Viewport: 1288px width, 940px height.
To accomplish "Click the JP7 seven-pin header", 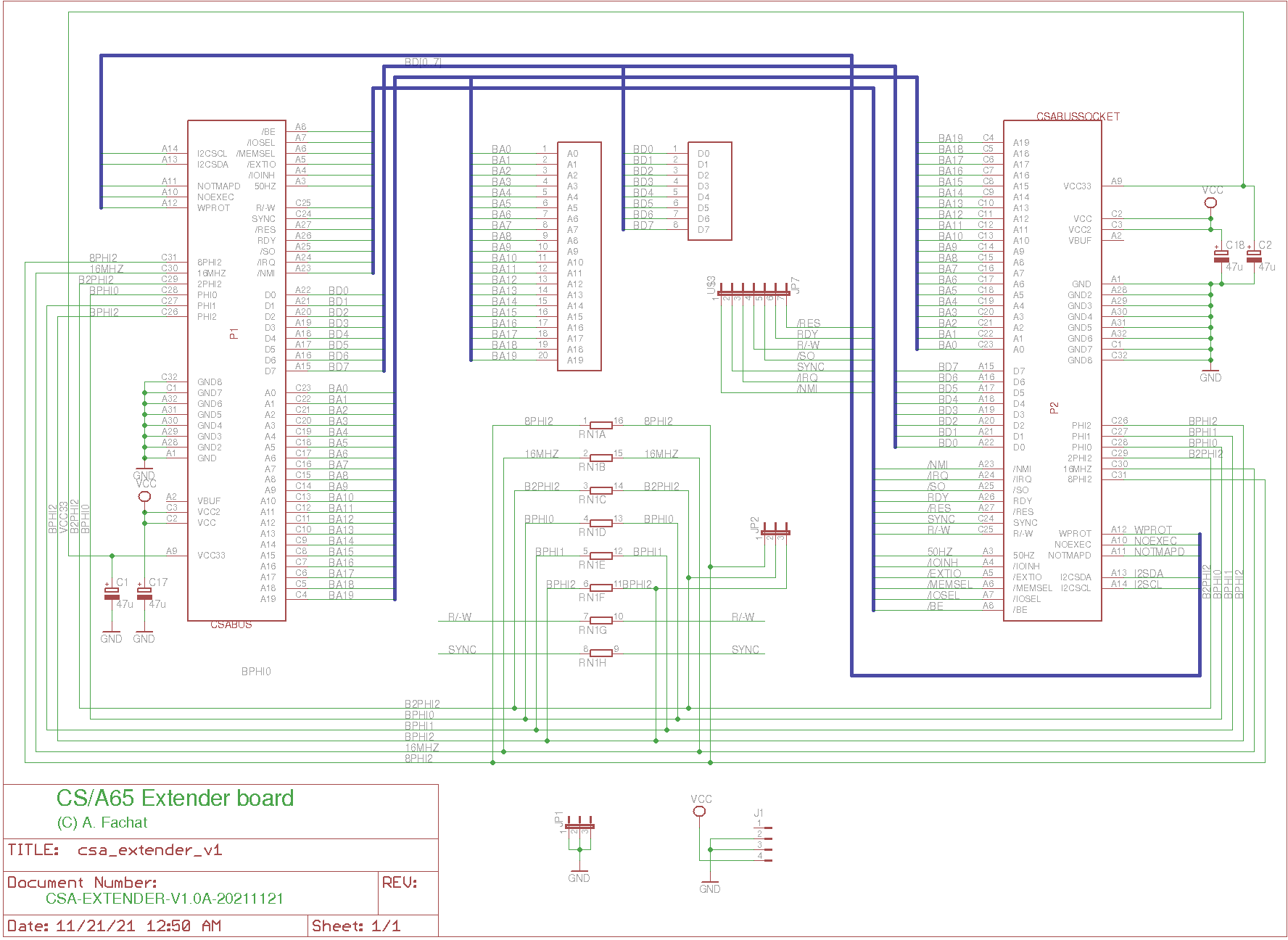I will (x=753, y=292).
